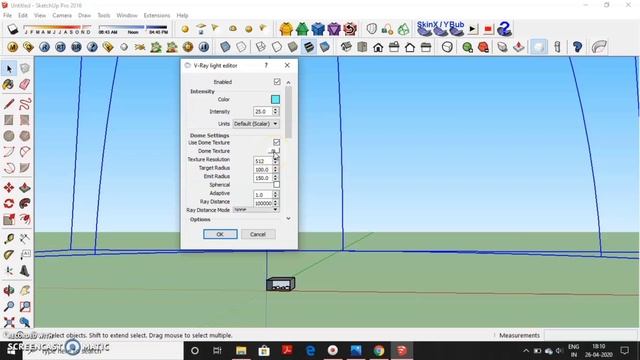Click the Zoom Extents tool
640x360 pixels.
point(9,322)
